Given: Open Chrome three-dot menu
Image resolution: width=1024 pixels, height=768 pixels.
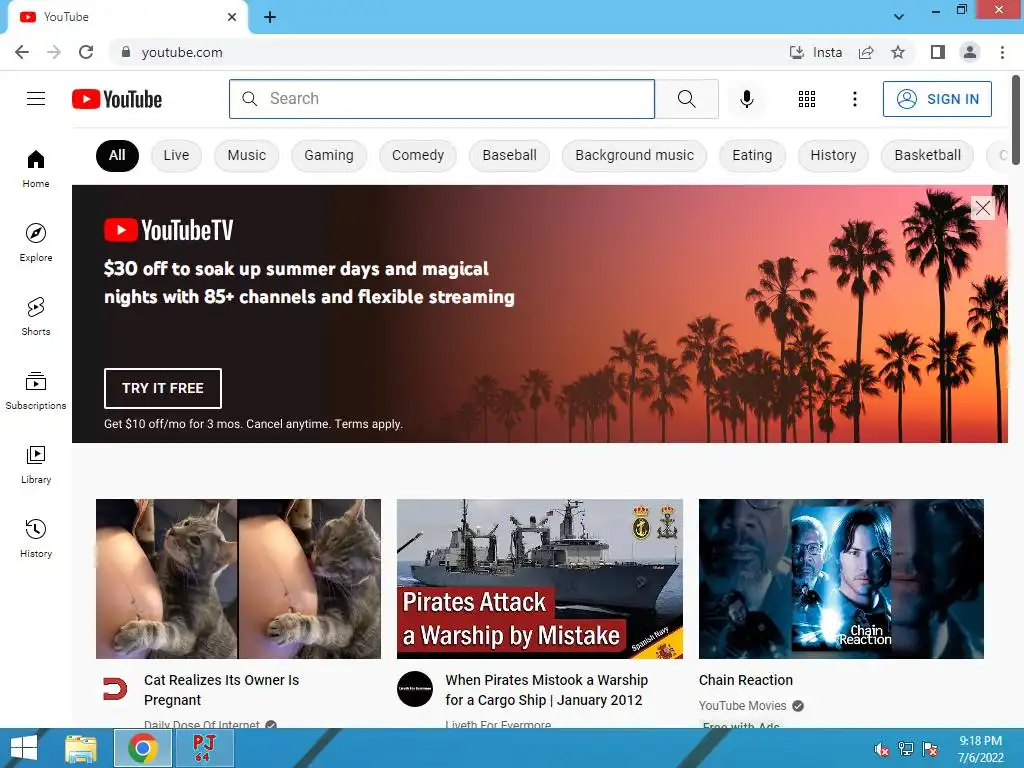Looking at the screenshot, I should (1002, 52).
